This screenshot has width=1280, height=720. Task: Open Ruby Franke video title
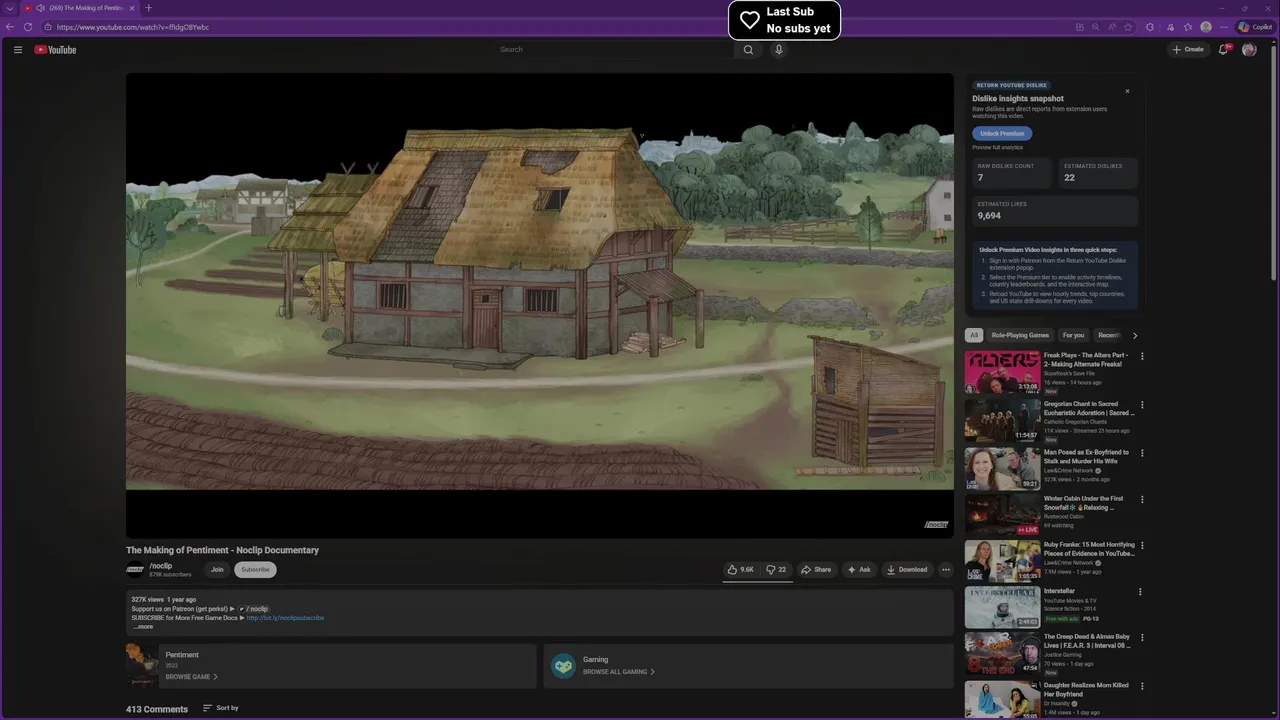pos(1089,549)
